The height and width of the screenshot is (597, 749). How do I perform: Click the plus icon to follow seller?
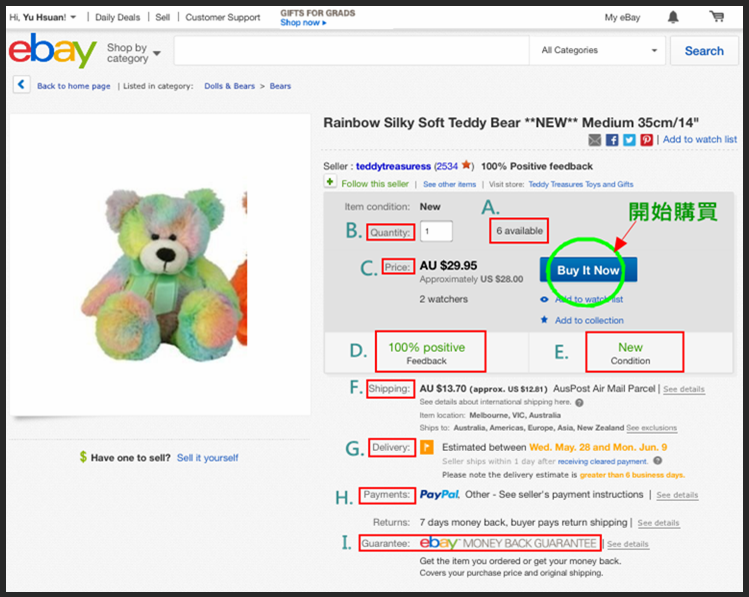pyautogui.click(x=330, y=182)
